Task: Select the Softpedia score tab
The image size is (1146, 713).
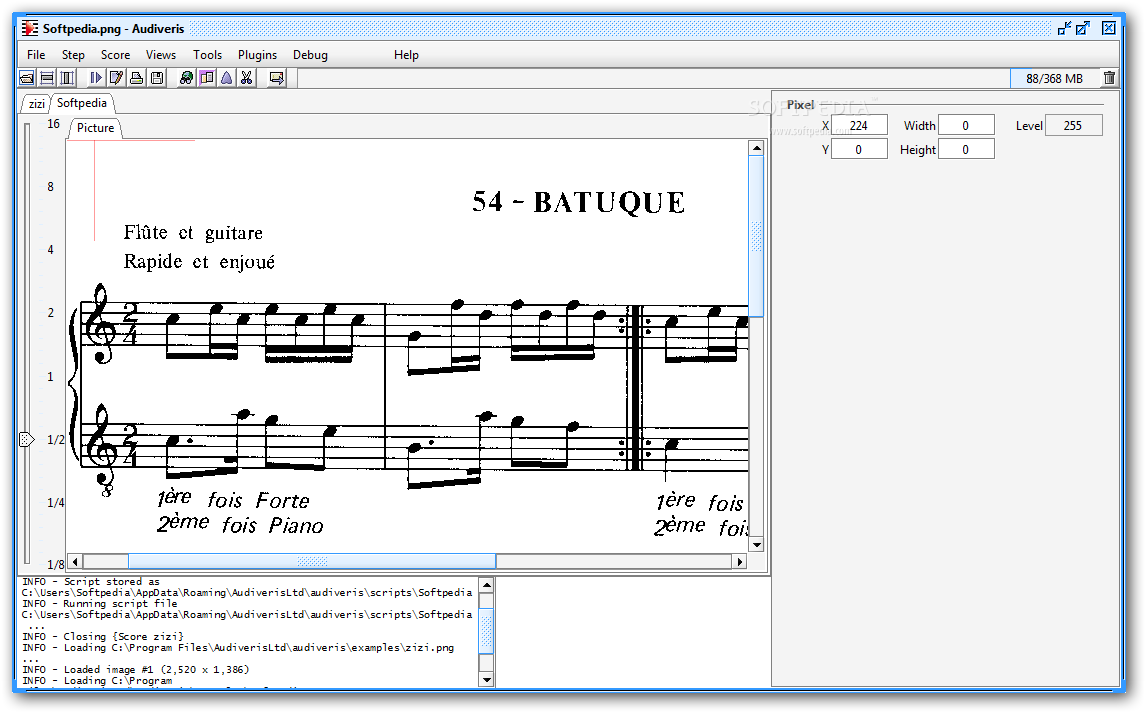Action: pyautogui.click(x=82, y=103)
